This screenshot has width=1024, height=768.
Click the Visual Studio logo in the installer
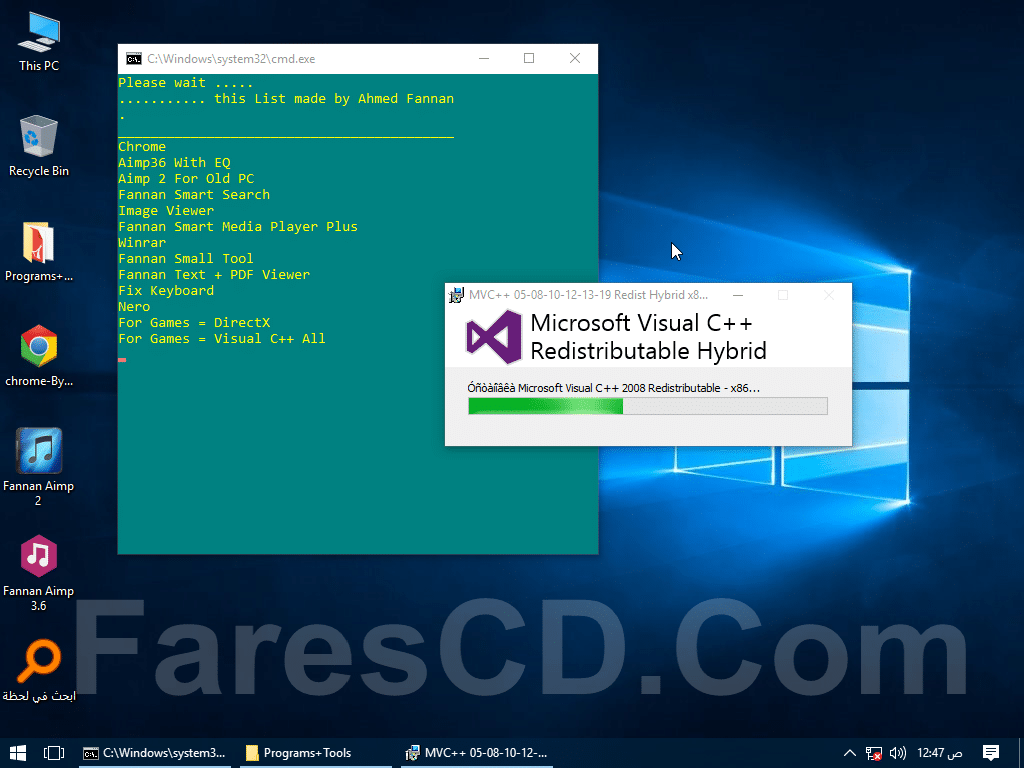pos(494,336)
